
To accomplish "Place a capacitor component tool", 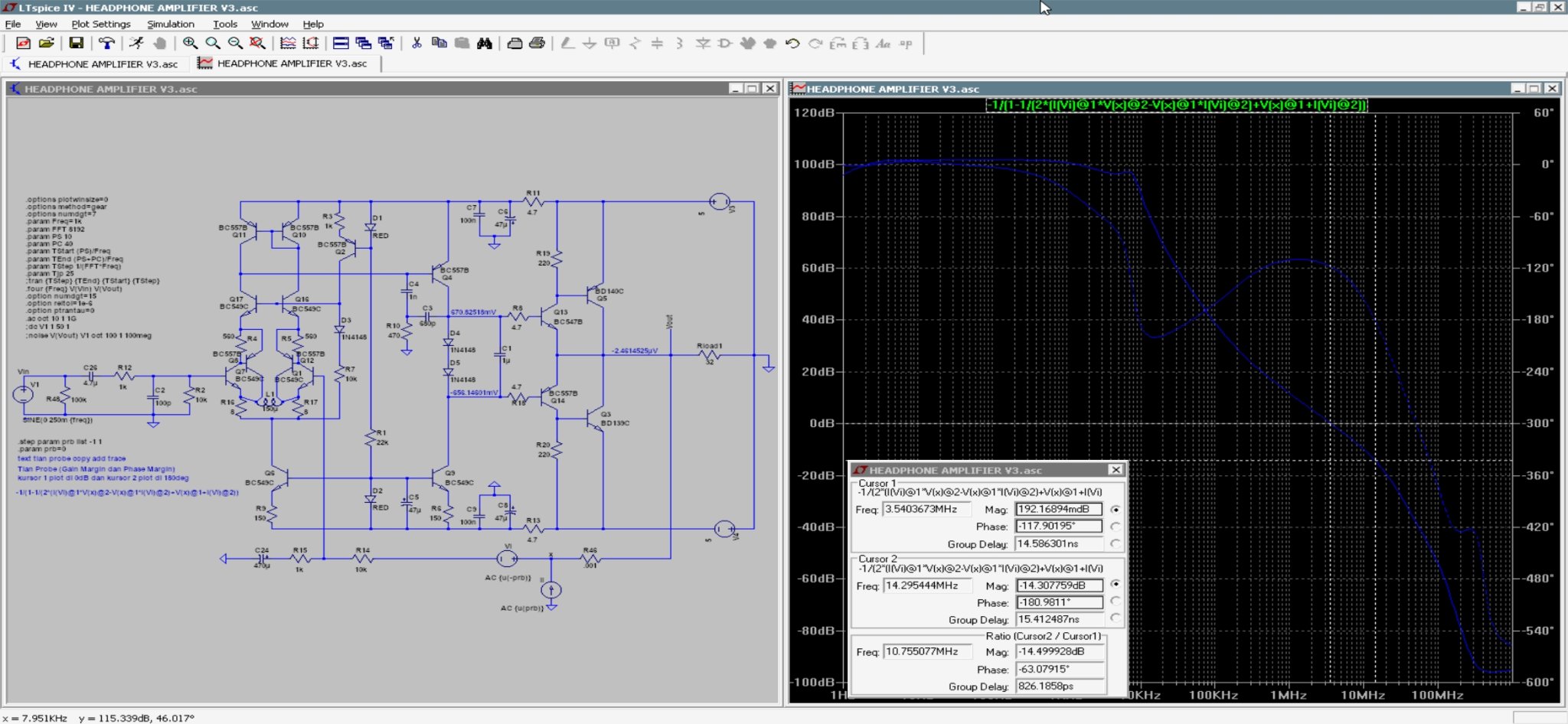I will 657,44.
